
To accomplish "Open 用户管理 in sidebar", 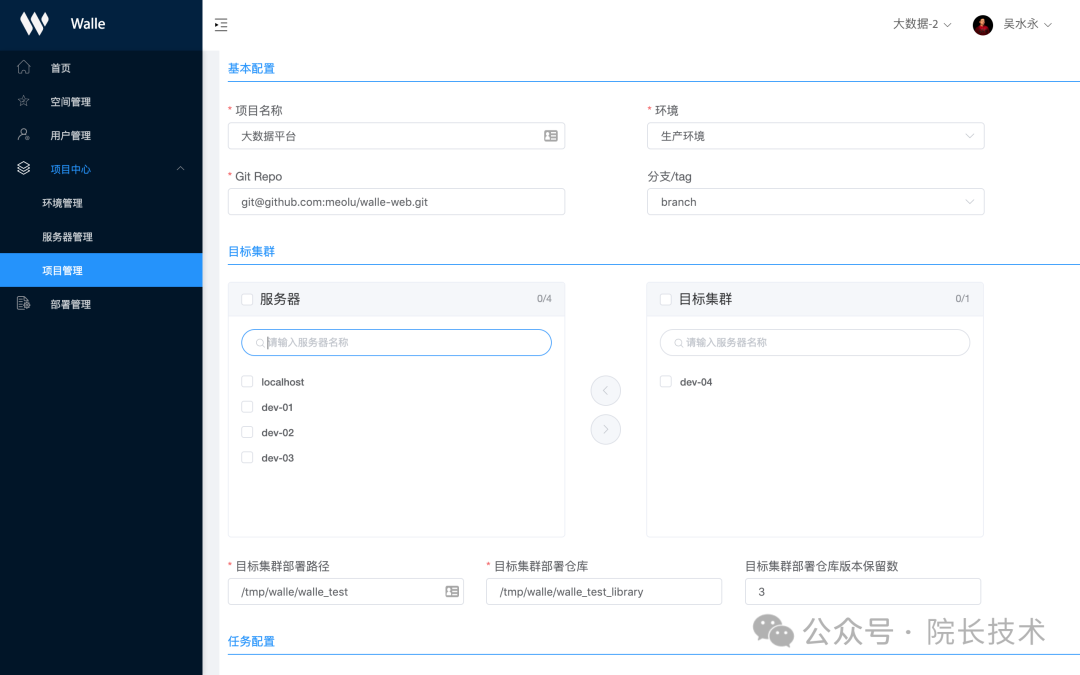I will (x=101, y=135).
